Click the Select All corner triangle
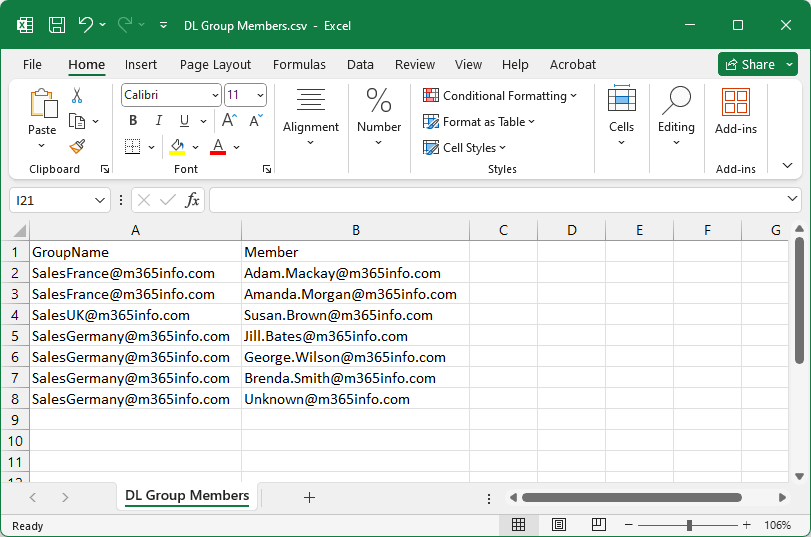This screenshot has width=811, height=537. (x=19, y=231)
